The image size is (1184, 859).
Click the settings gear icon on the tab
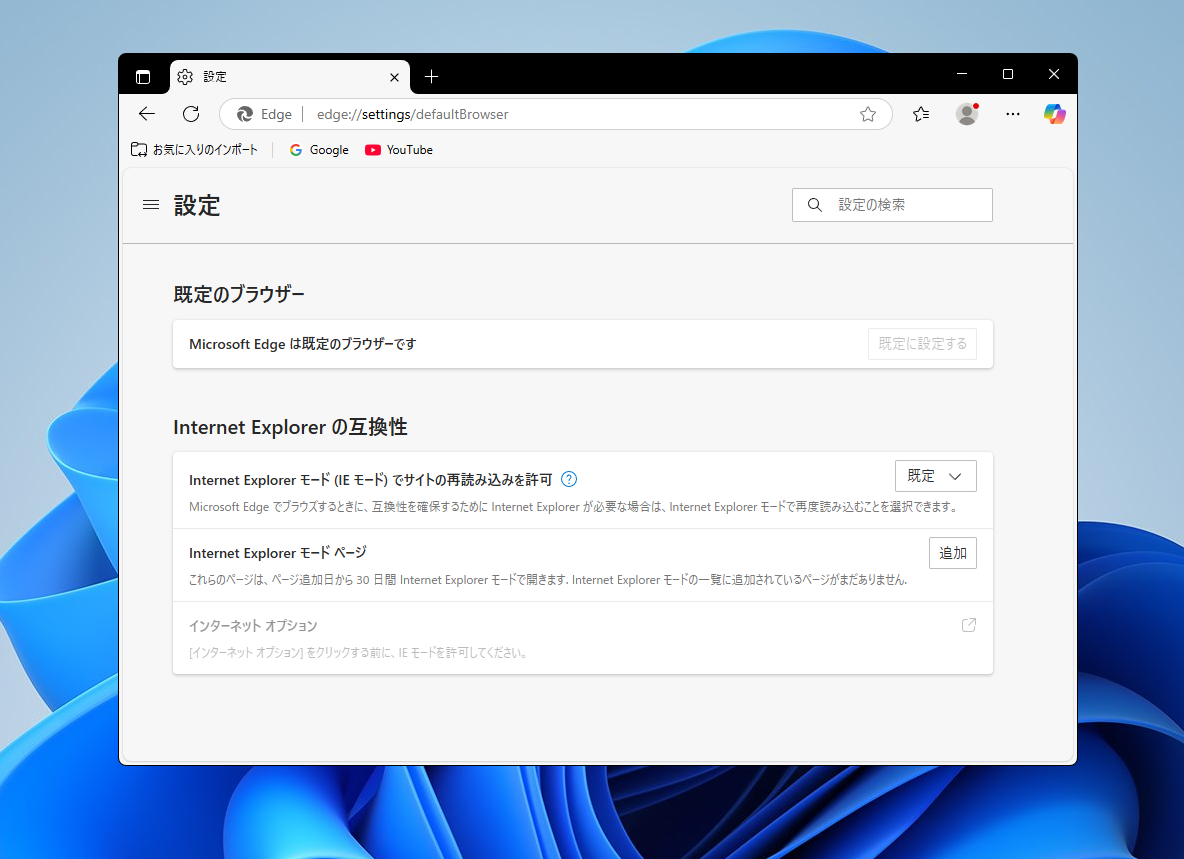tap(185, 77)
